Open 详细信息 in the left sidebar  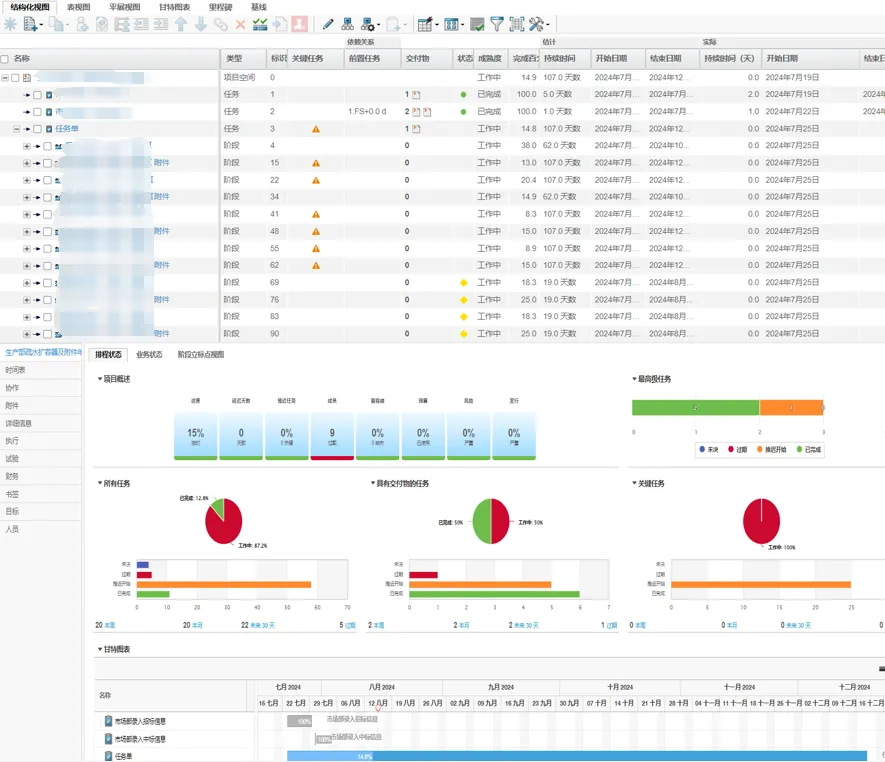(x=20, y=423)
